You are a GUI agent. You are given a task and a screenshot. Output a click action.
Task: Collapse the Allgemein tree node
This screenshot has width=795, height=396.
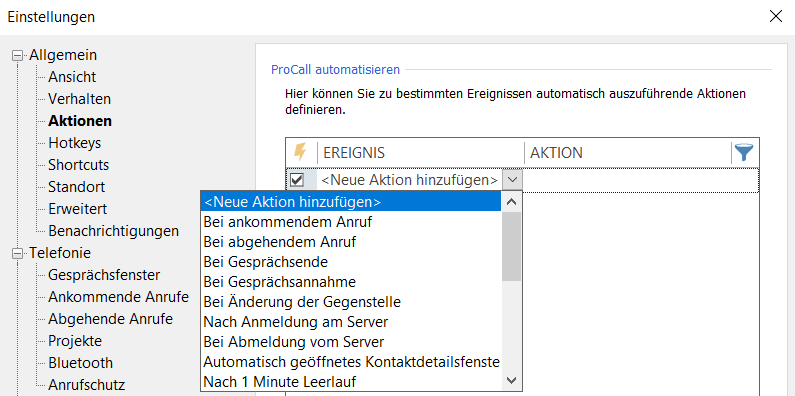[x=18, y=56]
